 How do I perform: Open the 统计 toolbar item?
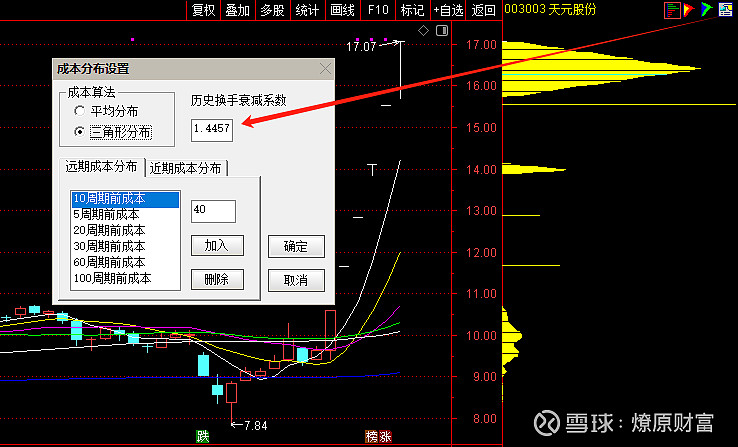[x=307, y=10]
